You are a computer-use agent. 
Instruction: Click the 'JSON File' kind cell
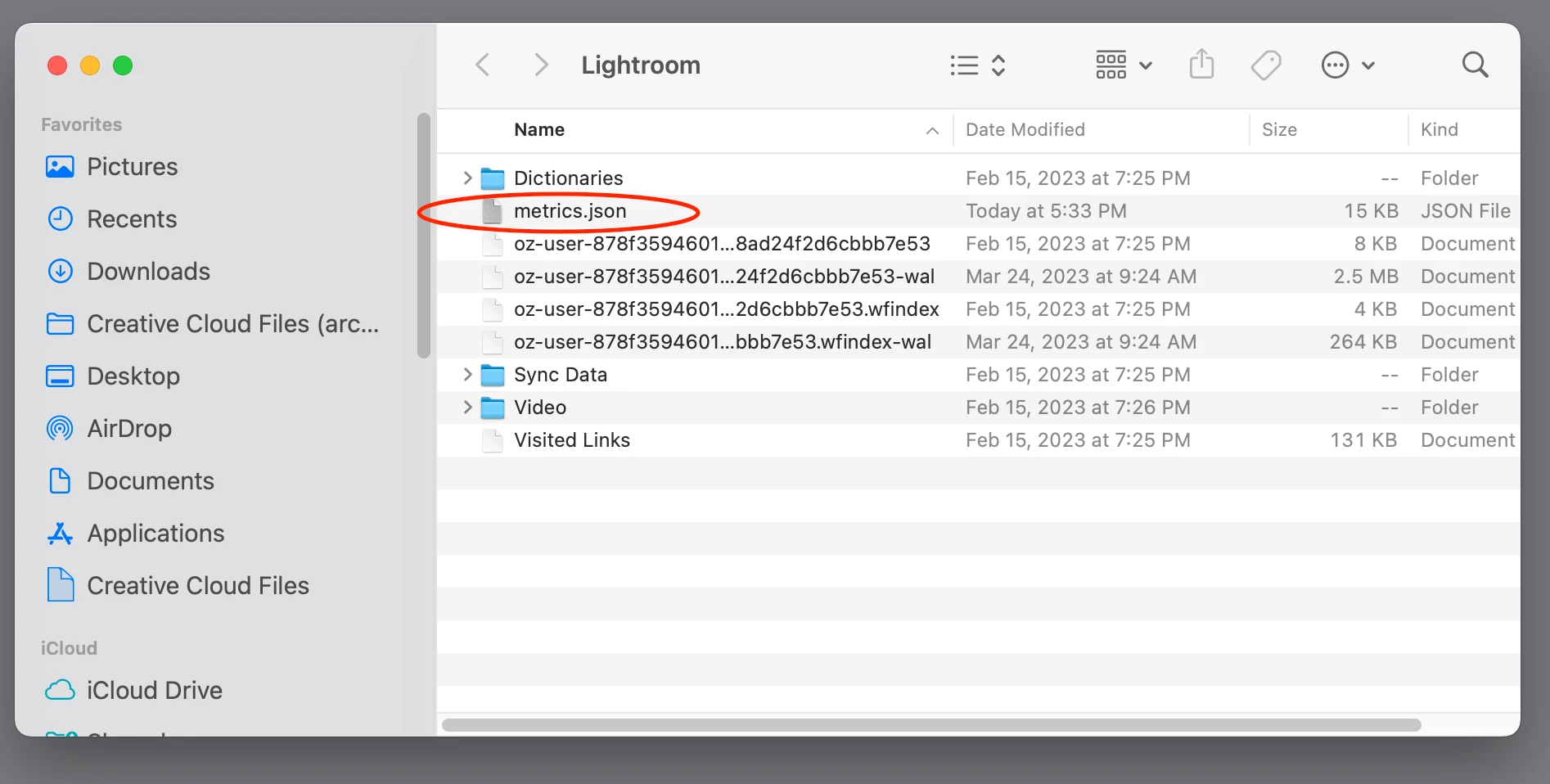tap(1466, 211)
